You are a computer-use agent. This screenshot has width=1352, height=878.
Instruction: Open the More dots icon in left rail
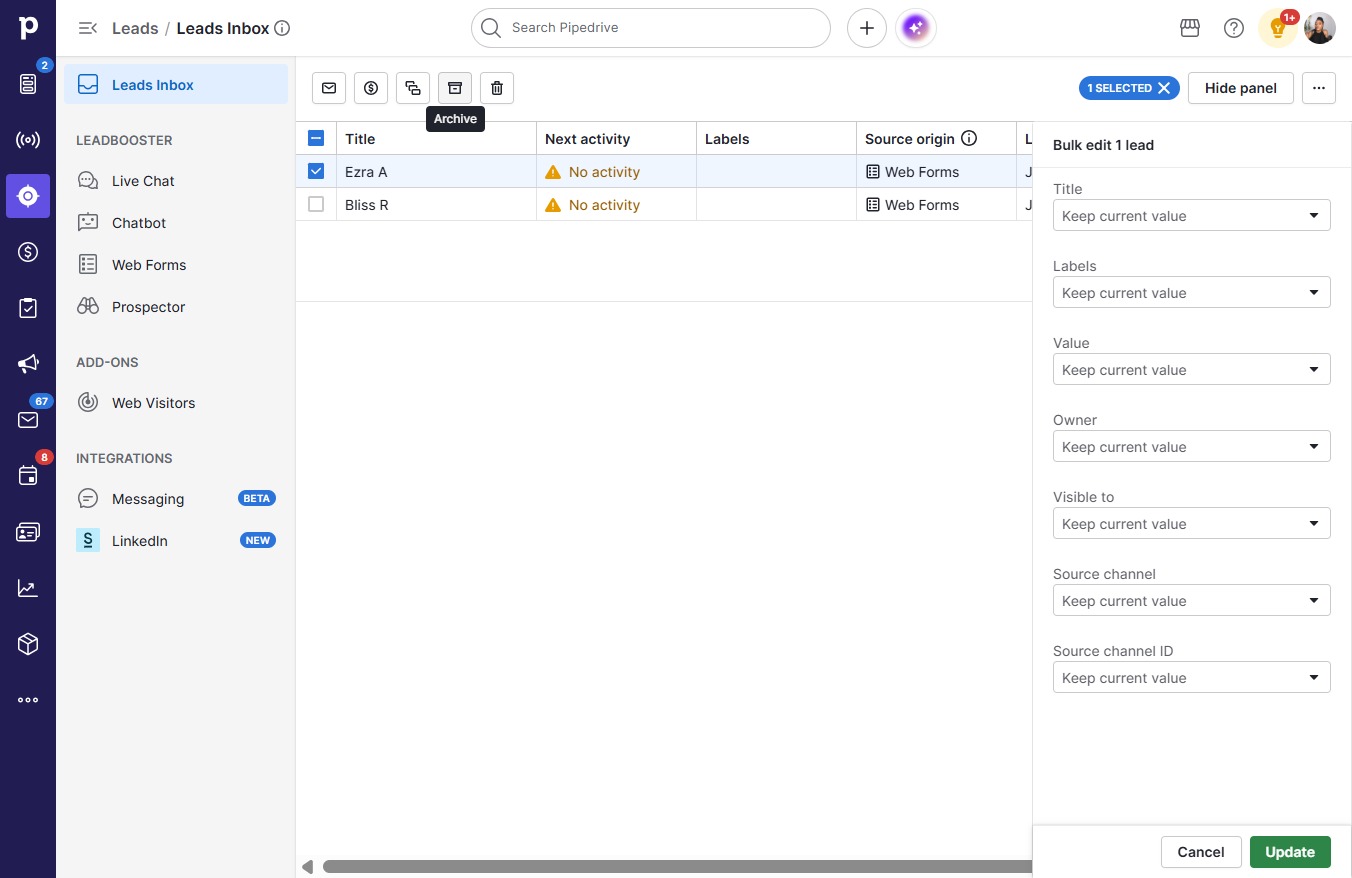28,700
